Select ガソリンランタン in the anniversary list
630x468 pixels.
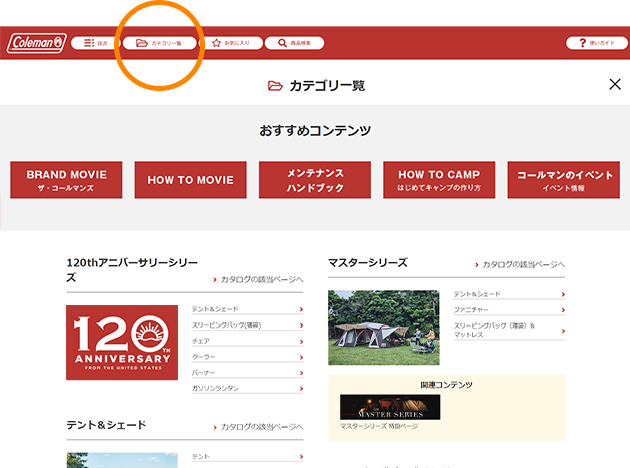pyautogui.click(x=246, y=388)
